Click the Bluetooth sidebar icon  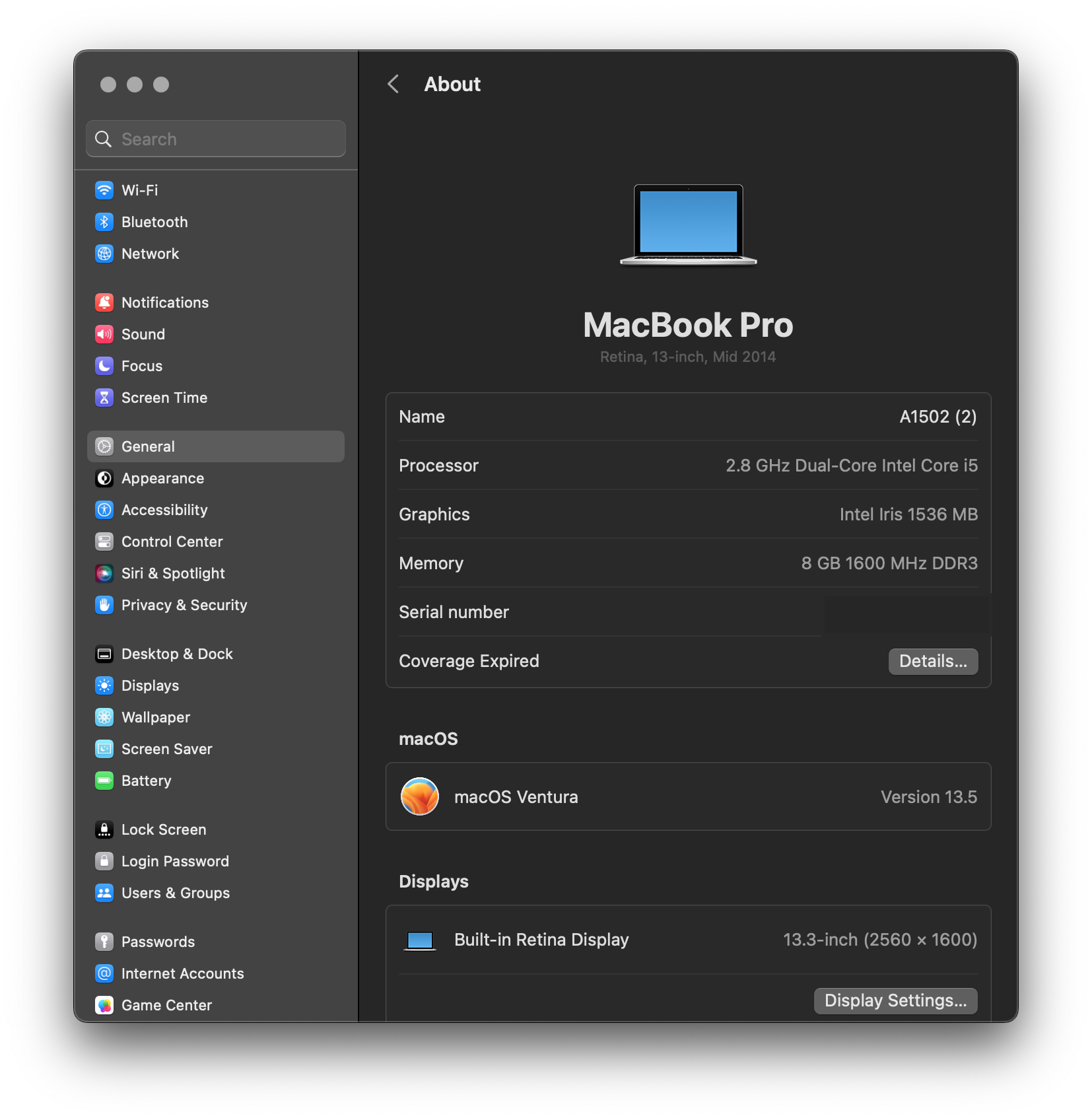pyautogui.click(x=104, y=222)
